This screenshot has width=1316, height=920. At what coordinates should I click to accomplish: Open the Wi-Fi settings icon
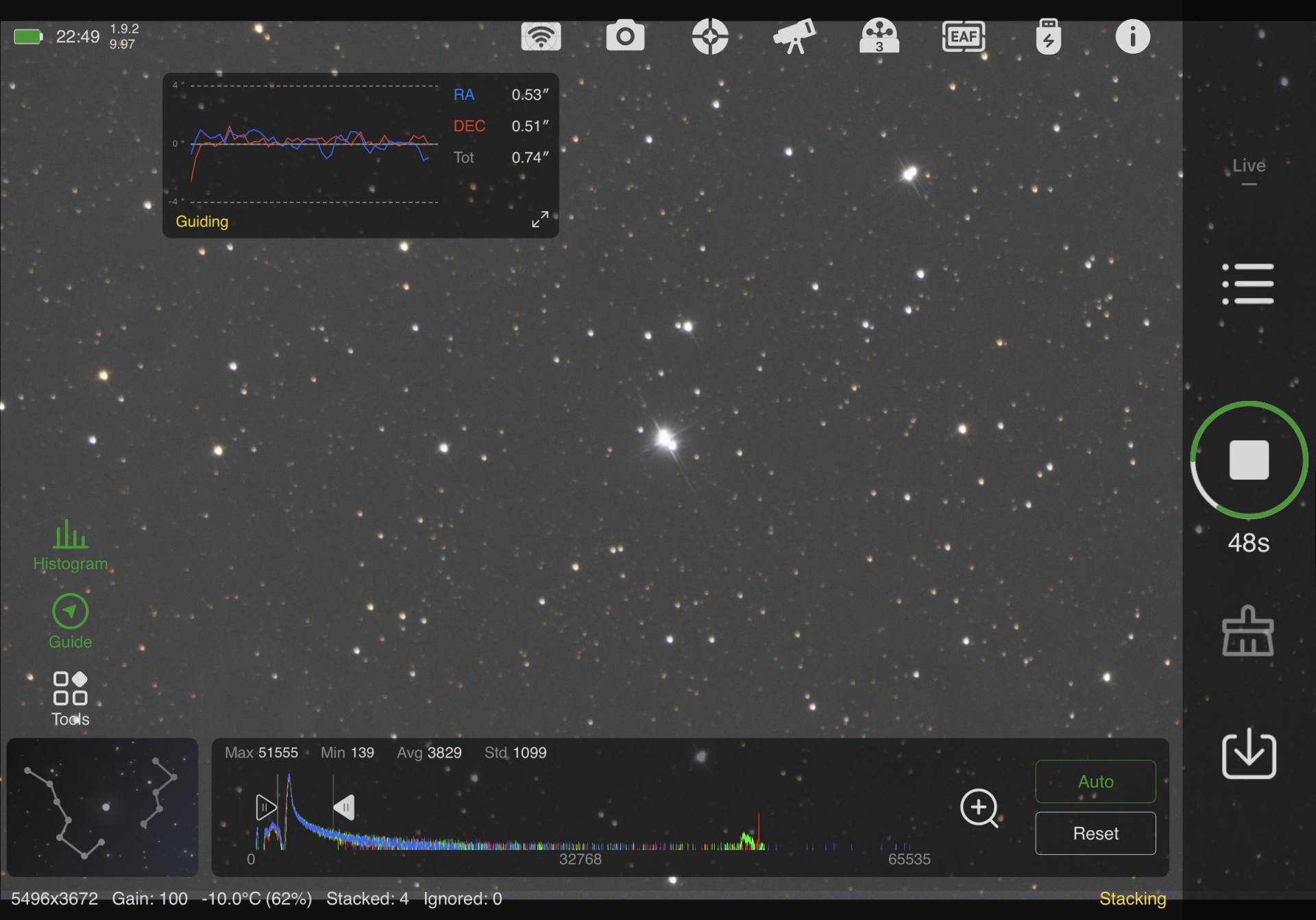tap(541, 36)
